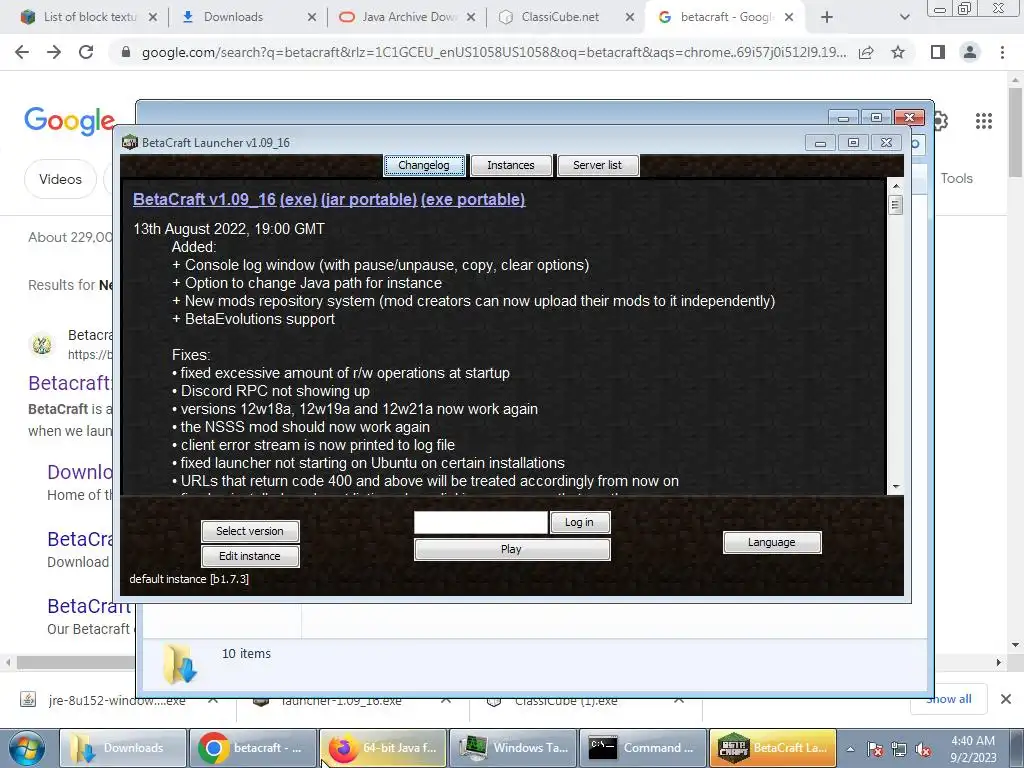Go back in Chrome
The width and height of the screenshot is (1024, 768).
tap(22, 52)
